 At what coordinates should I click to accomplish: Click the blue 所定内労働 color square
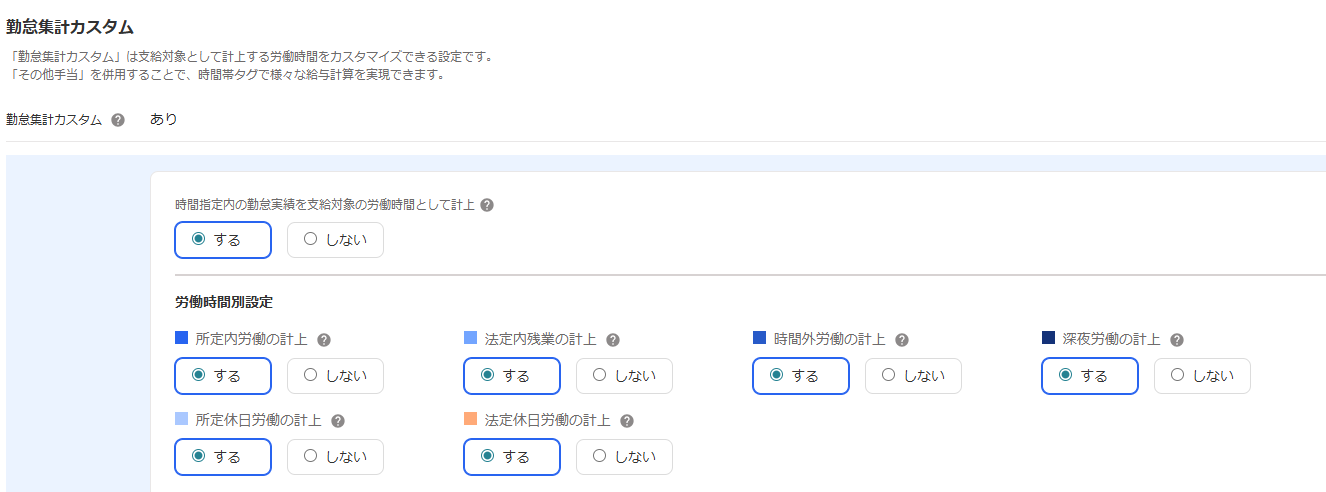coord(182,338)
